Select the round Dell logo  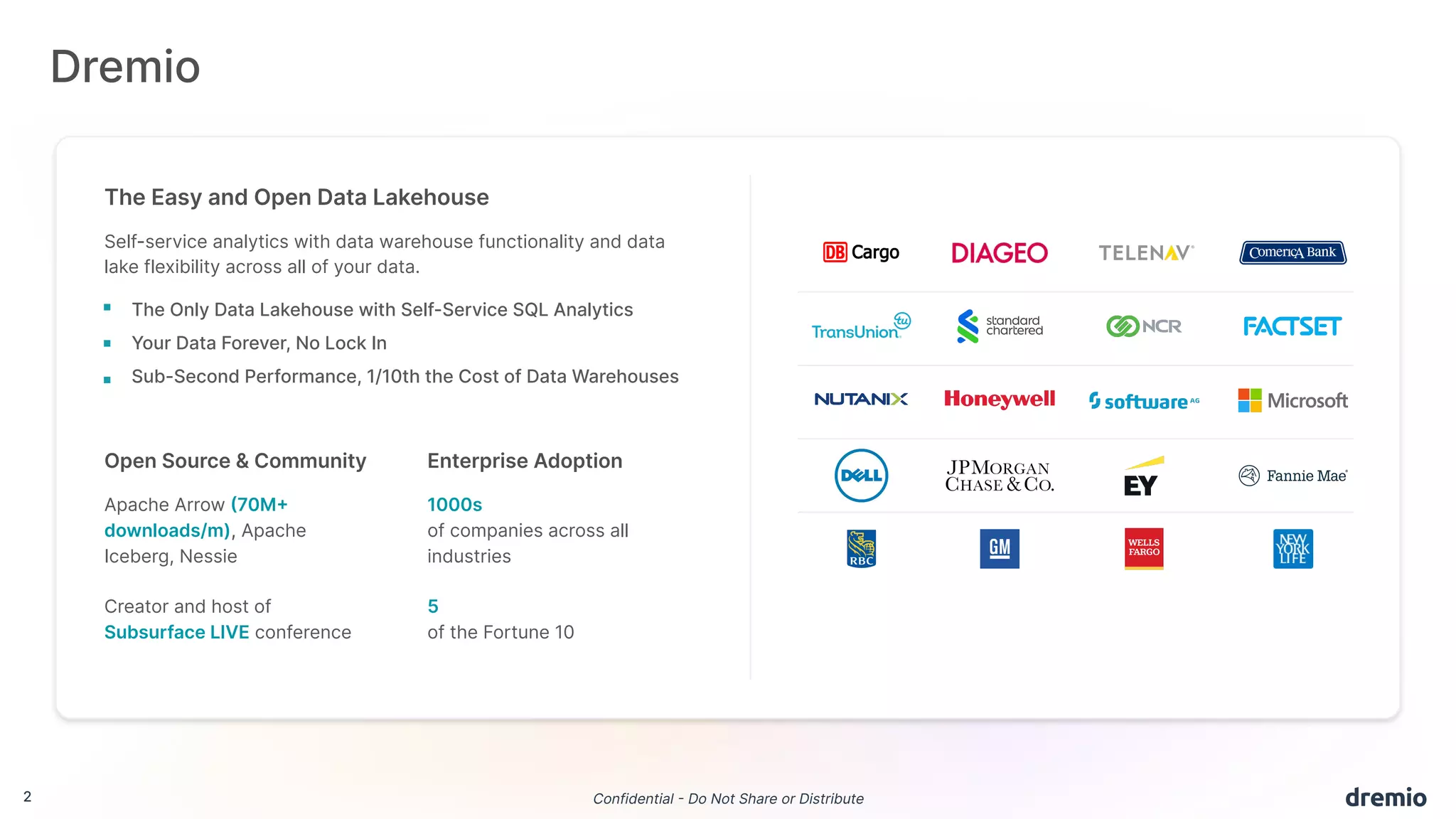pyautogui.click(x=860, y=475)
